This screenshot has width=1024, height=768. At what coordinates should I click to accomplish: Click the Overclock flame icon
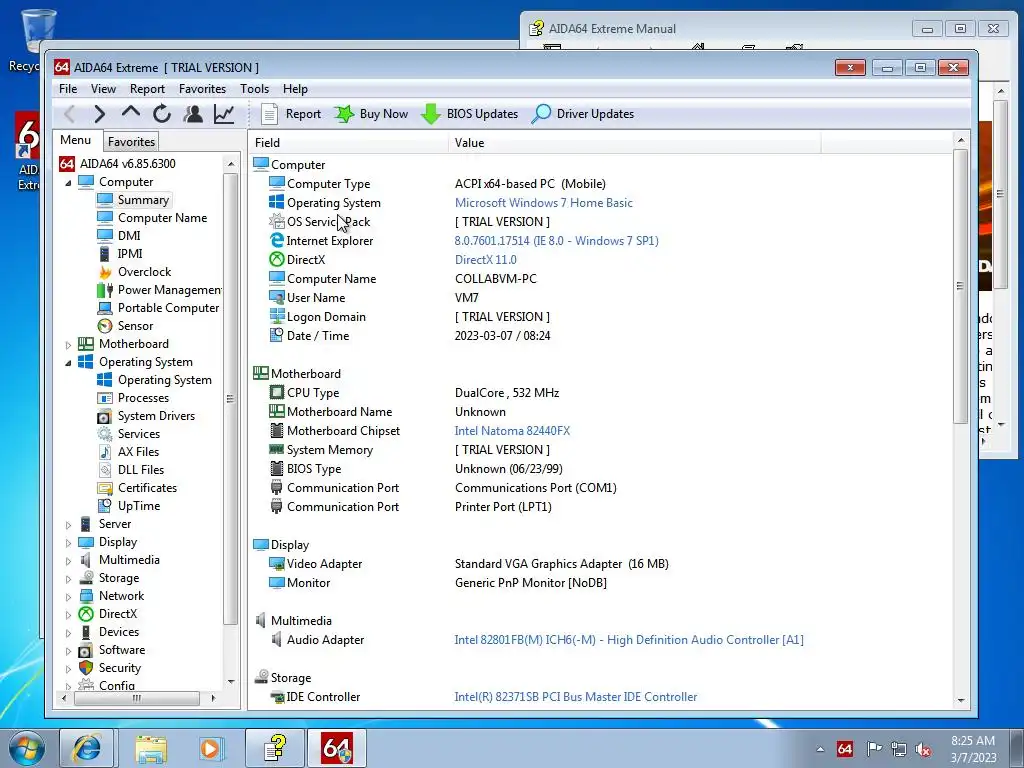(104, 272)
